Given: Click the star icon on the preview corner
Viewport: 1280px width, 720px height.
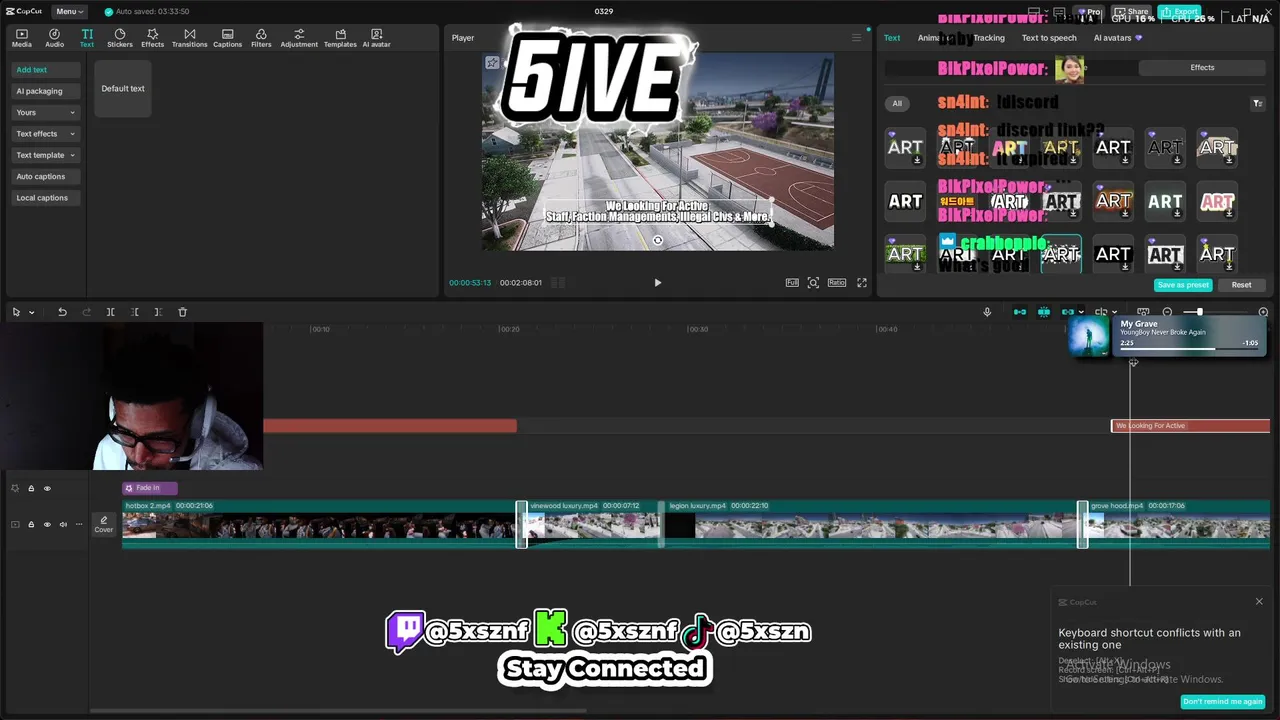Looking at the screenshot, I should pyautogui.click(x=492, y=63).
